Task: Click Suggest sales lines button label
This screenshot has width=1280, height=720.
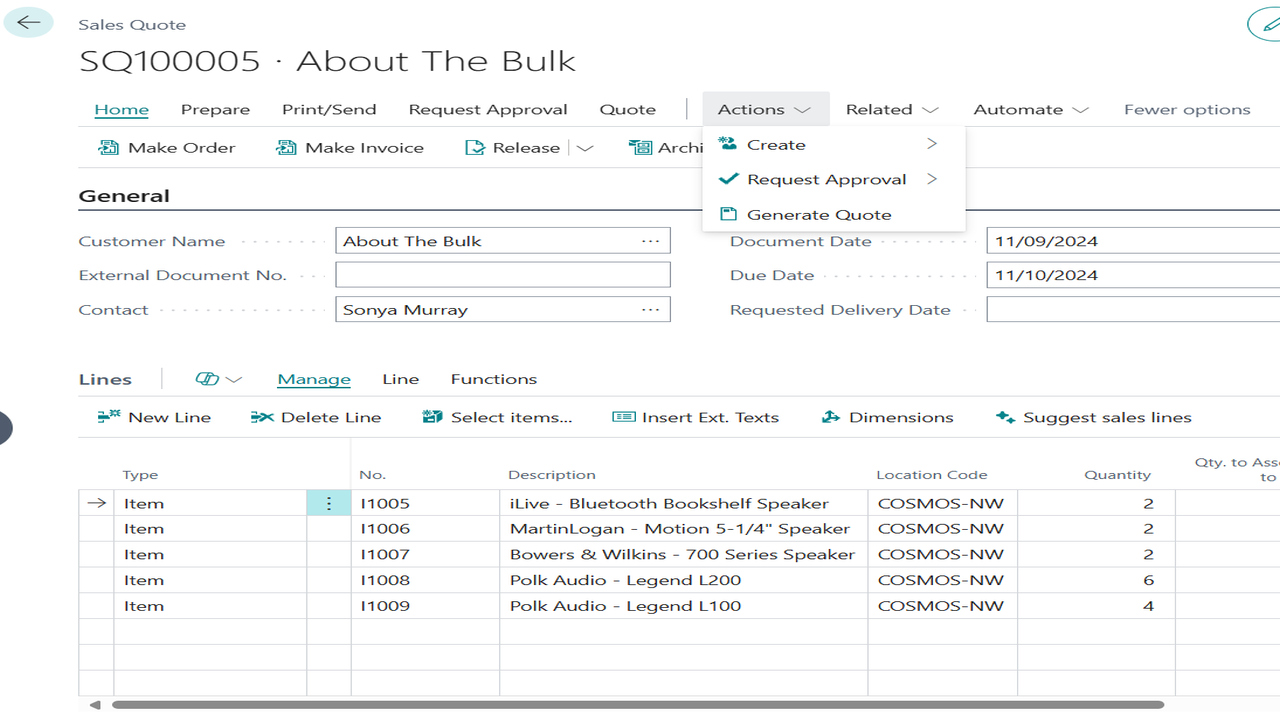Action: click(x=1108, y=417)
